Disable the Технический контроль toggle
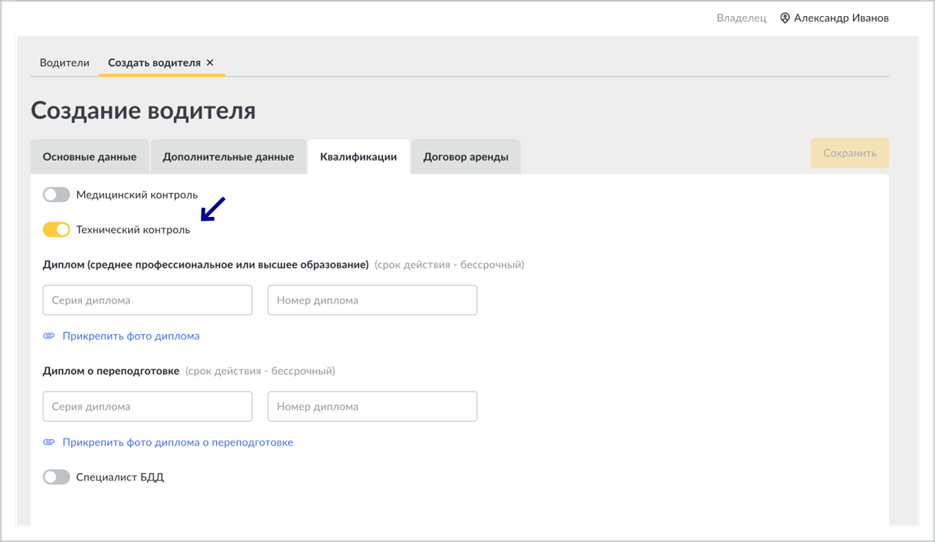 [x=56, y=230]
